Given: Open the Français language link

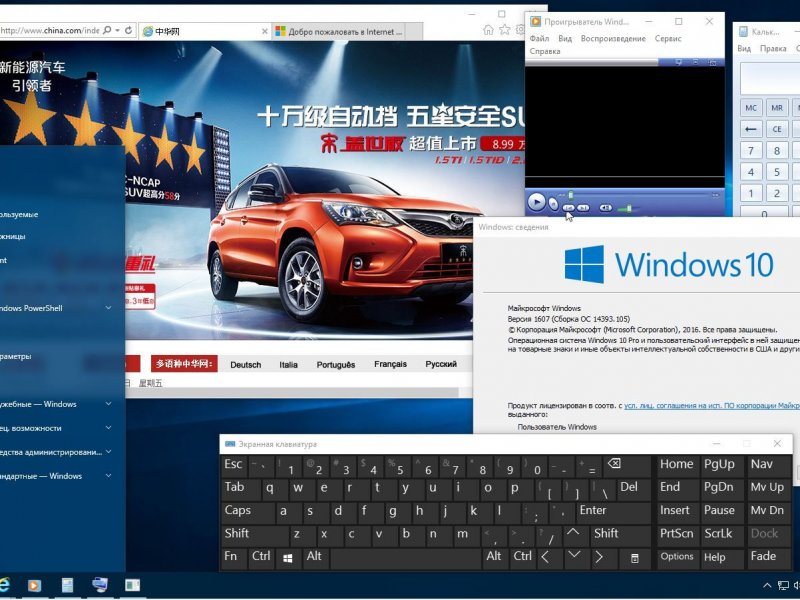Looking at the screenshot, I should [390, 364].
